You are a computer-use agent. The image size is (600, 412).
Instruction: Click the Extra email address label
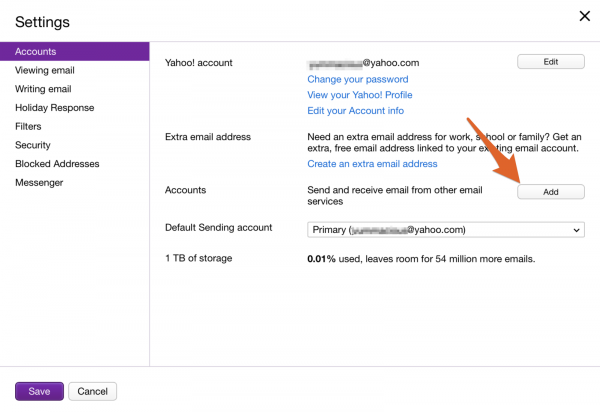(208, 137)
